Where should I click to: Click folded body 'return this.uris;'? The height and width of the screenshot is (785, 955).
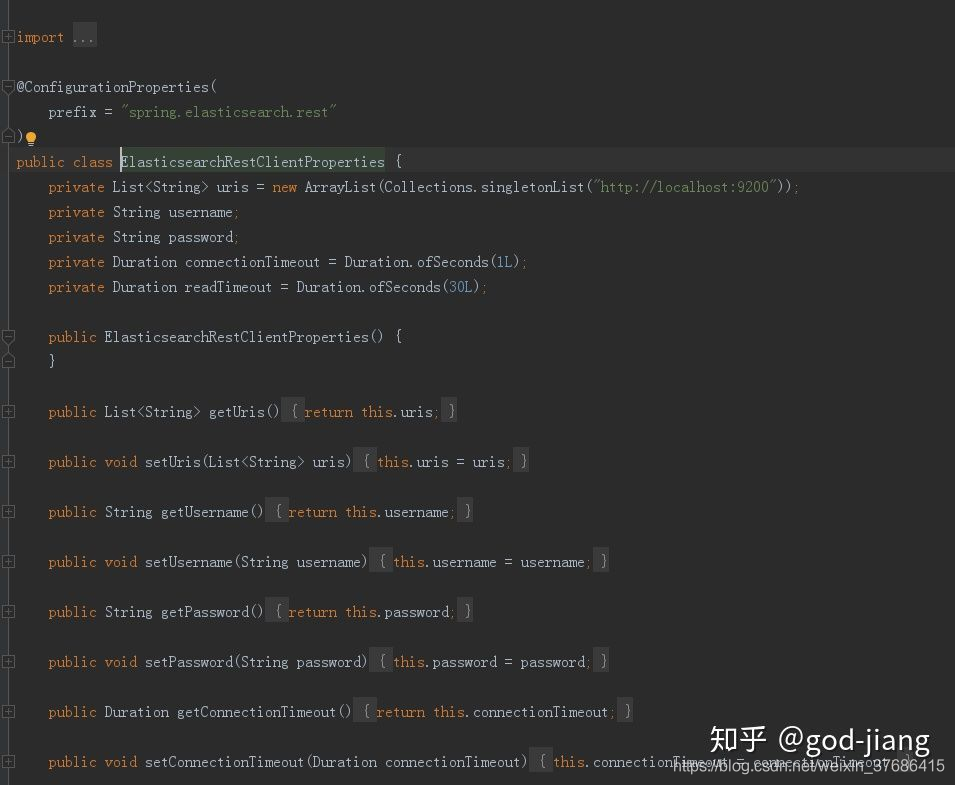[370, 412]
